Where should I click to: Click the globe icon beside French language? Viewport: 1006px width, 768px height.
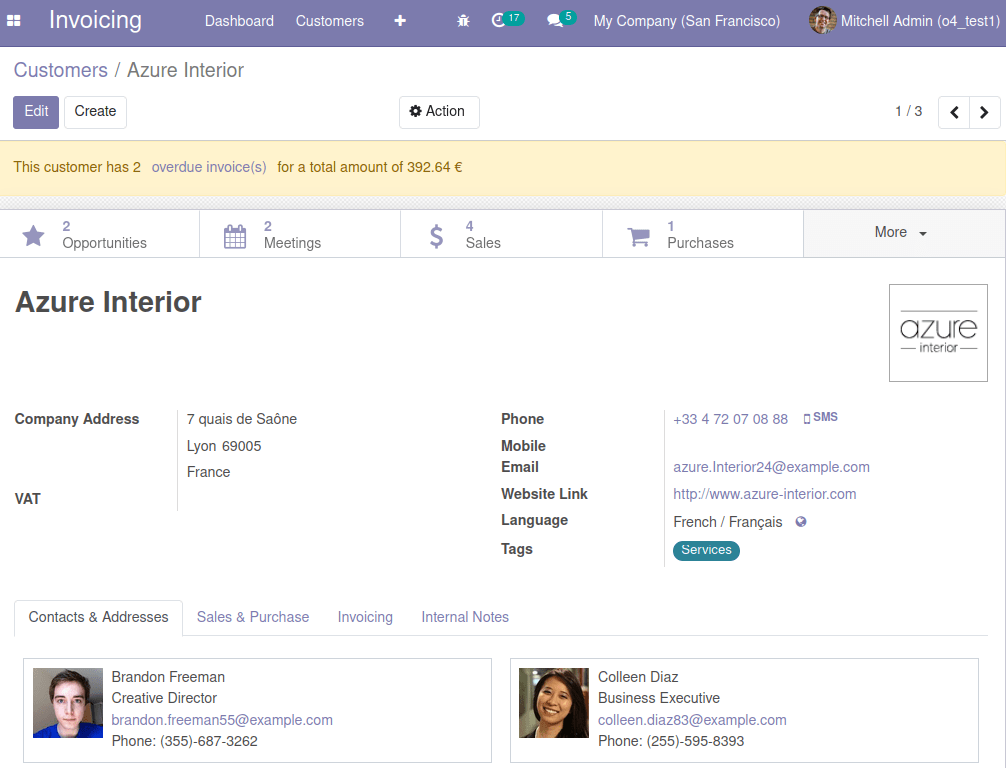point(801,522)
